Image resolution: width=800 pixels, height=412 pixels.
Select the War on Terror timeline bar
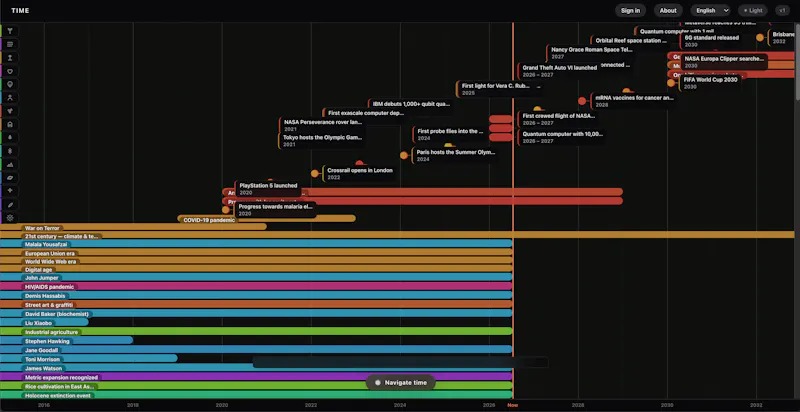pyautogui.click(x=133, y=227)
